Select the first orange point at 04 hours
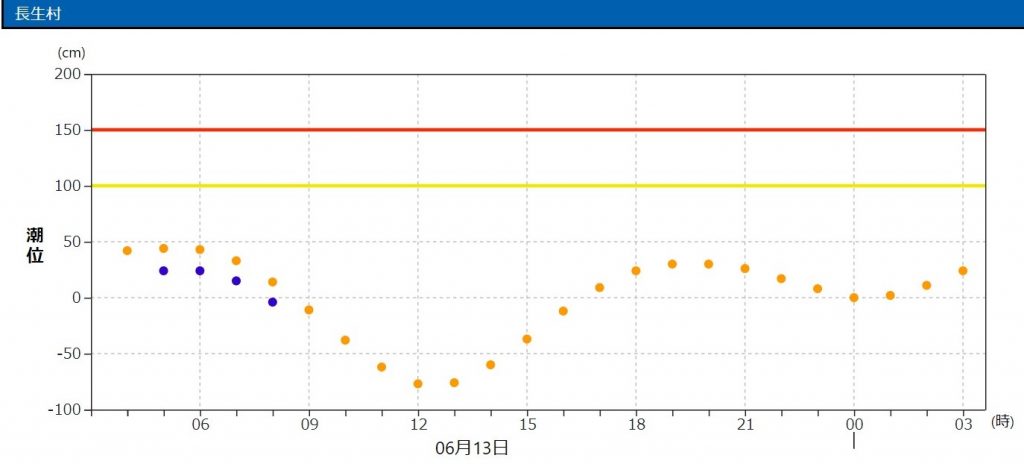The image size is (1024, 464). (x=127, y=250)
